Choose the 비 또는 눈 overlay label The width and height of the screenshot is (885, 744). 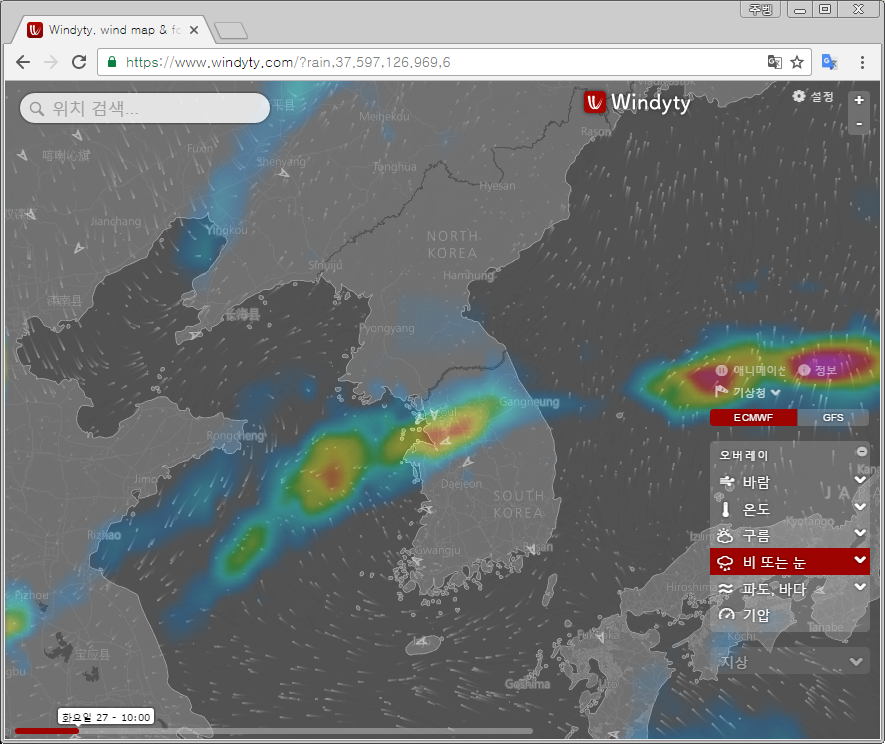pyautogui.click(x=774, y=562)
